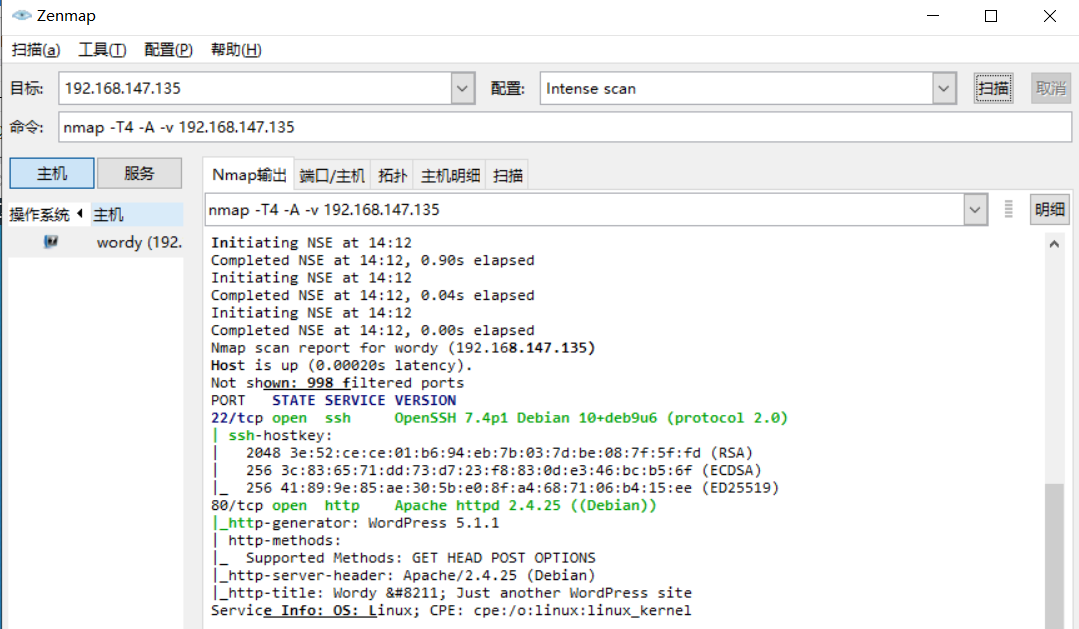
Task: Click 'Completed NSE at 14:12, 0.00s elapsed' line
Action: (x=372, y=330)
